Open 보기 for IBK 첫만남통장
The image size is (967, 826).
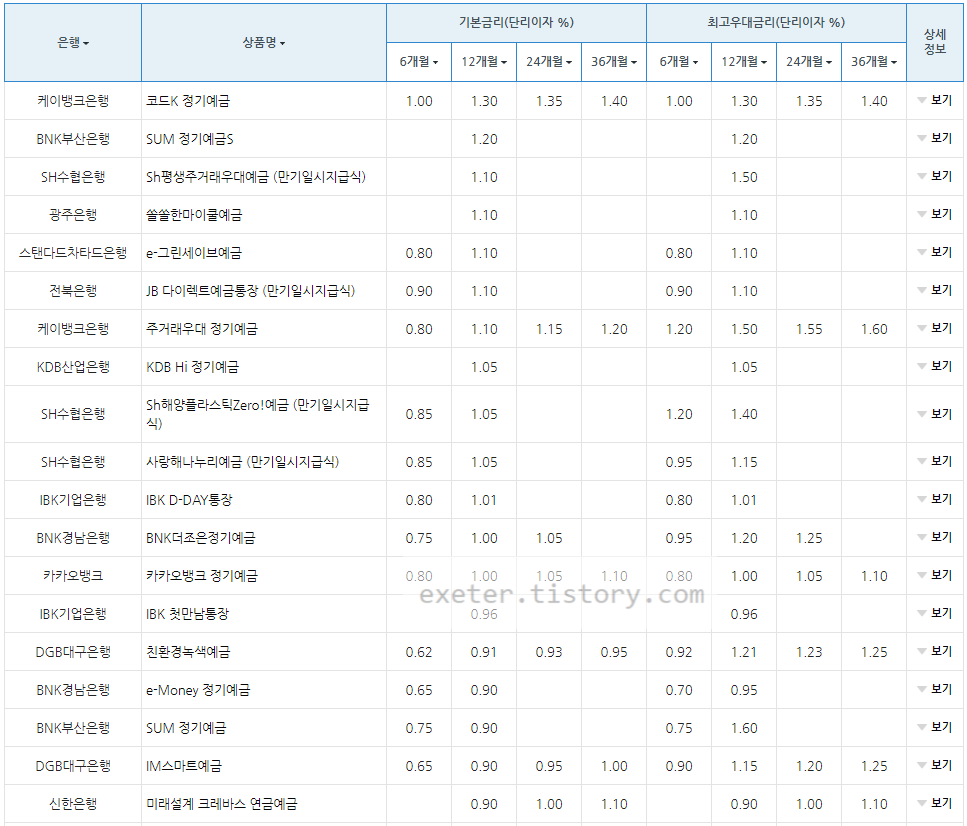pos(935,613)
